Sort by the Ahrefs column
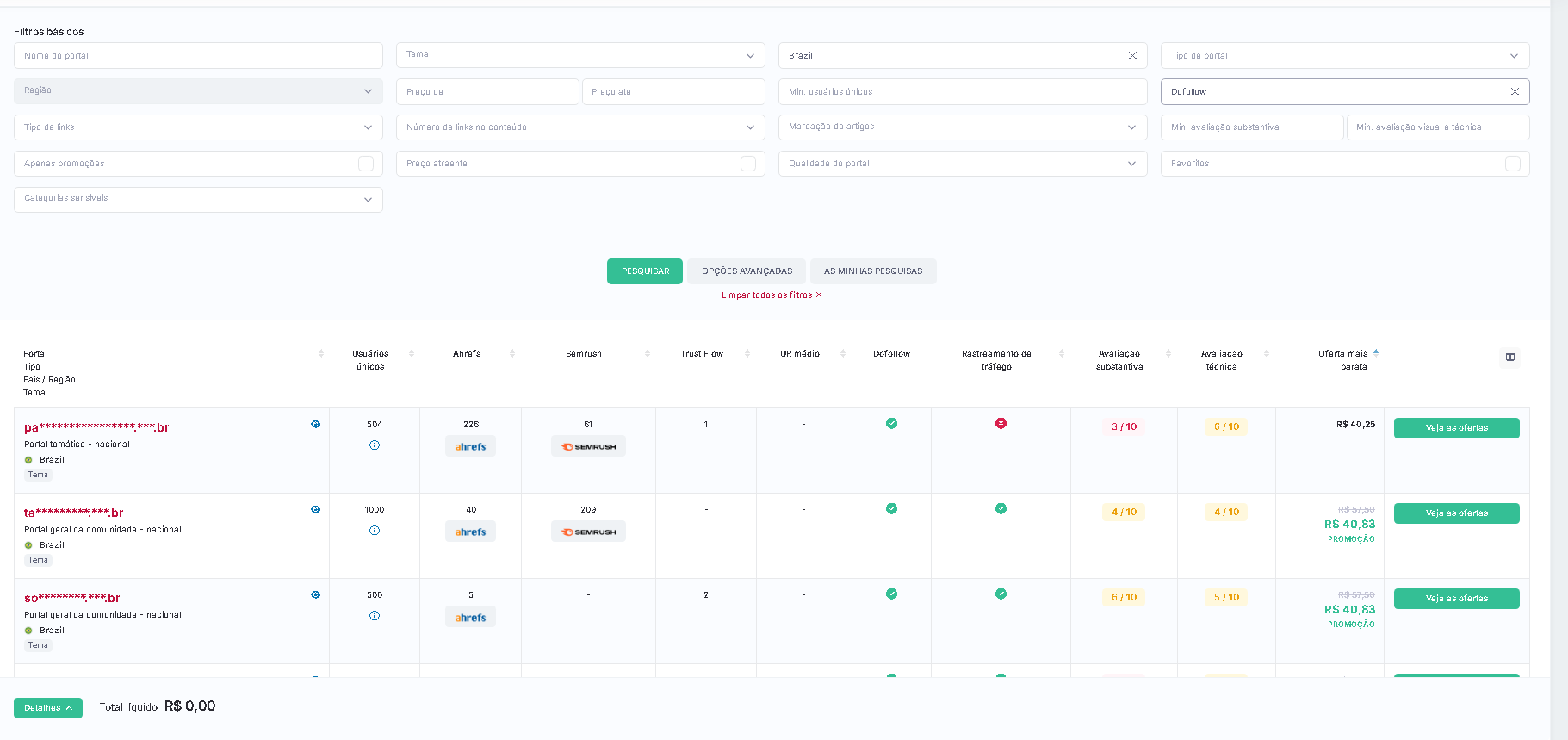The image size is (1568, 740). coord(512,353)
